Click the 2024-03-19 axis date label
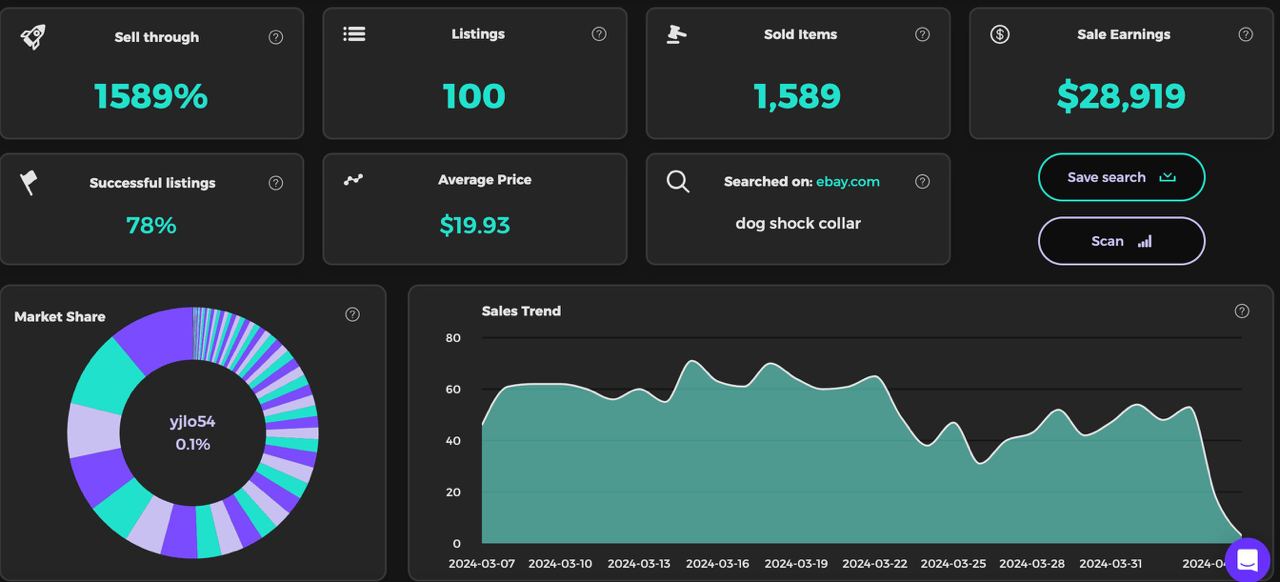The image size is (1280, 582). [796, 563]
